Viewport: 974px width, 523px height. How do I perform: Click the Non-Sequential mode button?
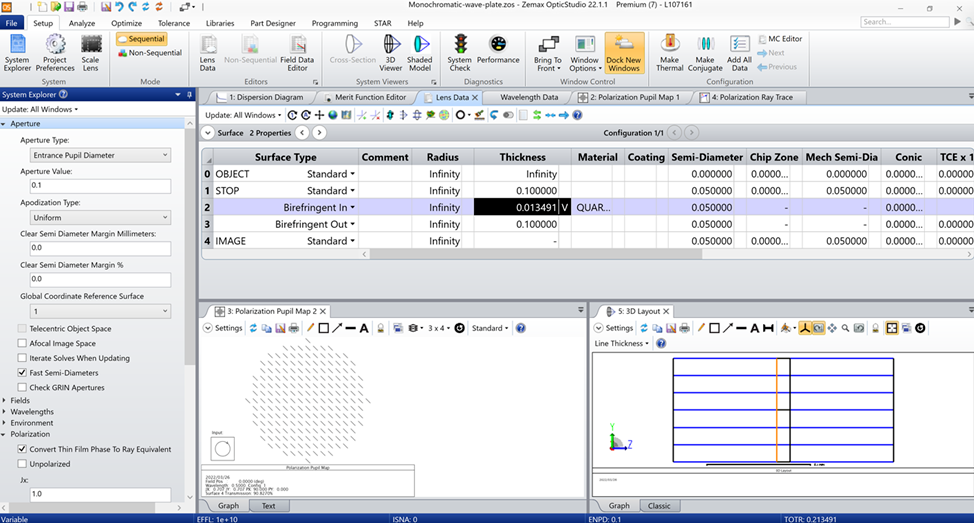point(150,53)
